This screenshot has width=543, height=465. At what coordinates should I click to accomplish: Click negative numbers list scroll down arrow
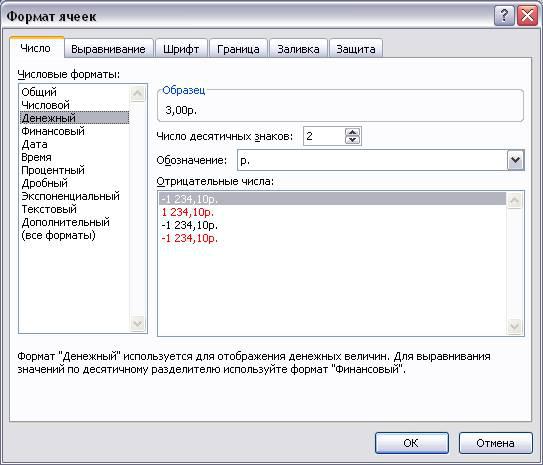coord(514,326)
